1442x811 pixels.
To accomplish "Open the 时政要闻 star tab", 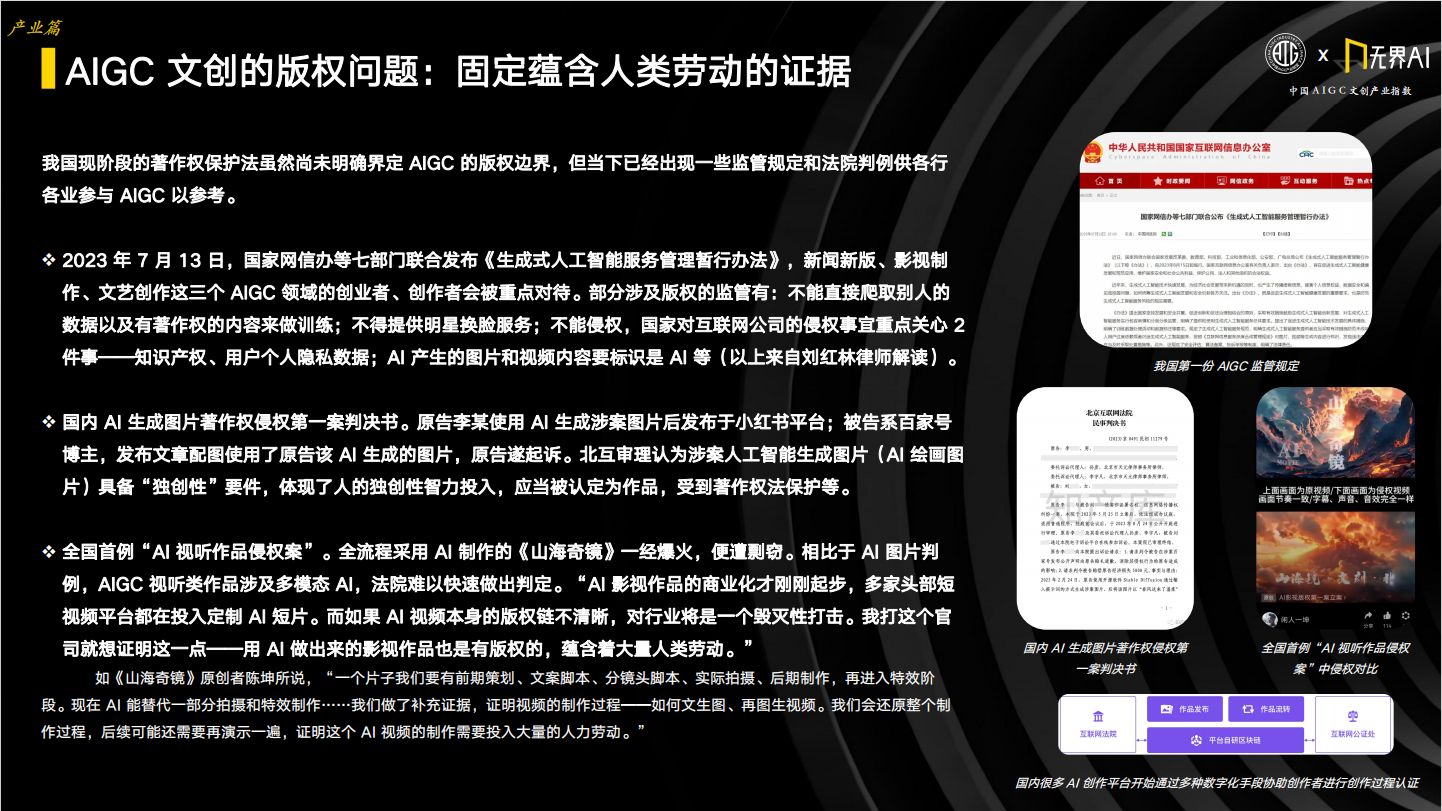I will pos(1172,181).
